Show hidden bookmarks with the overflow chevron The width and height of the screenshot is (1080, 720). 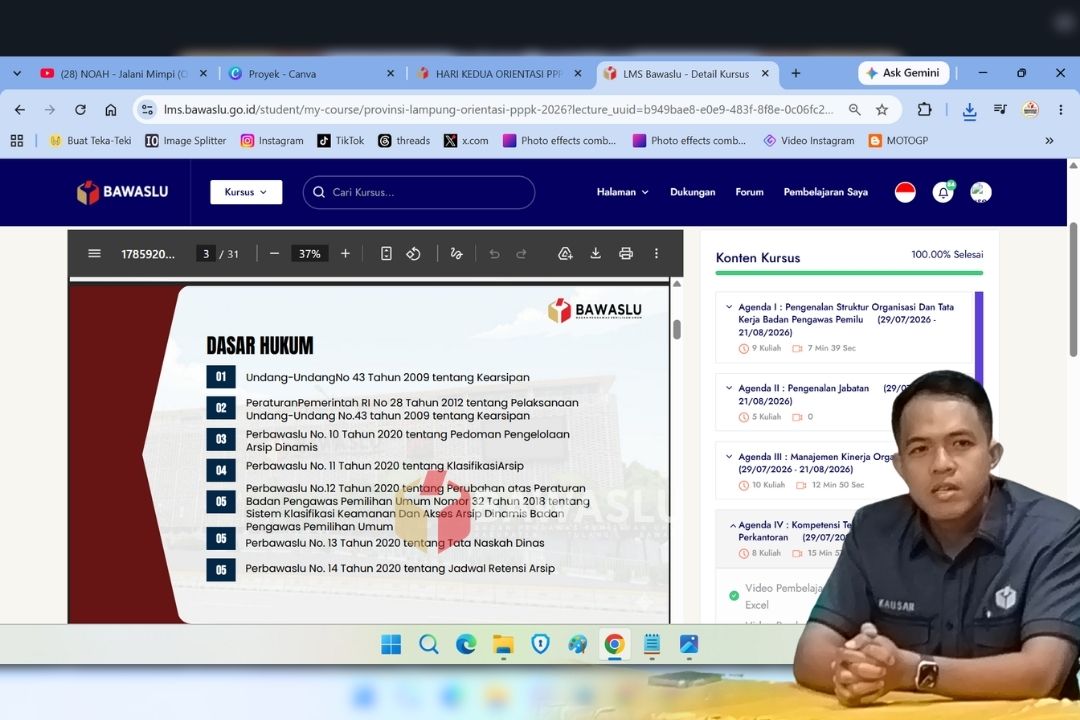[x=1049, y=141]
